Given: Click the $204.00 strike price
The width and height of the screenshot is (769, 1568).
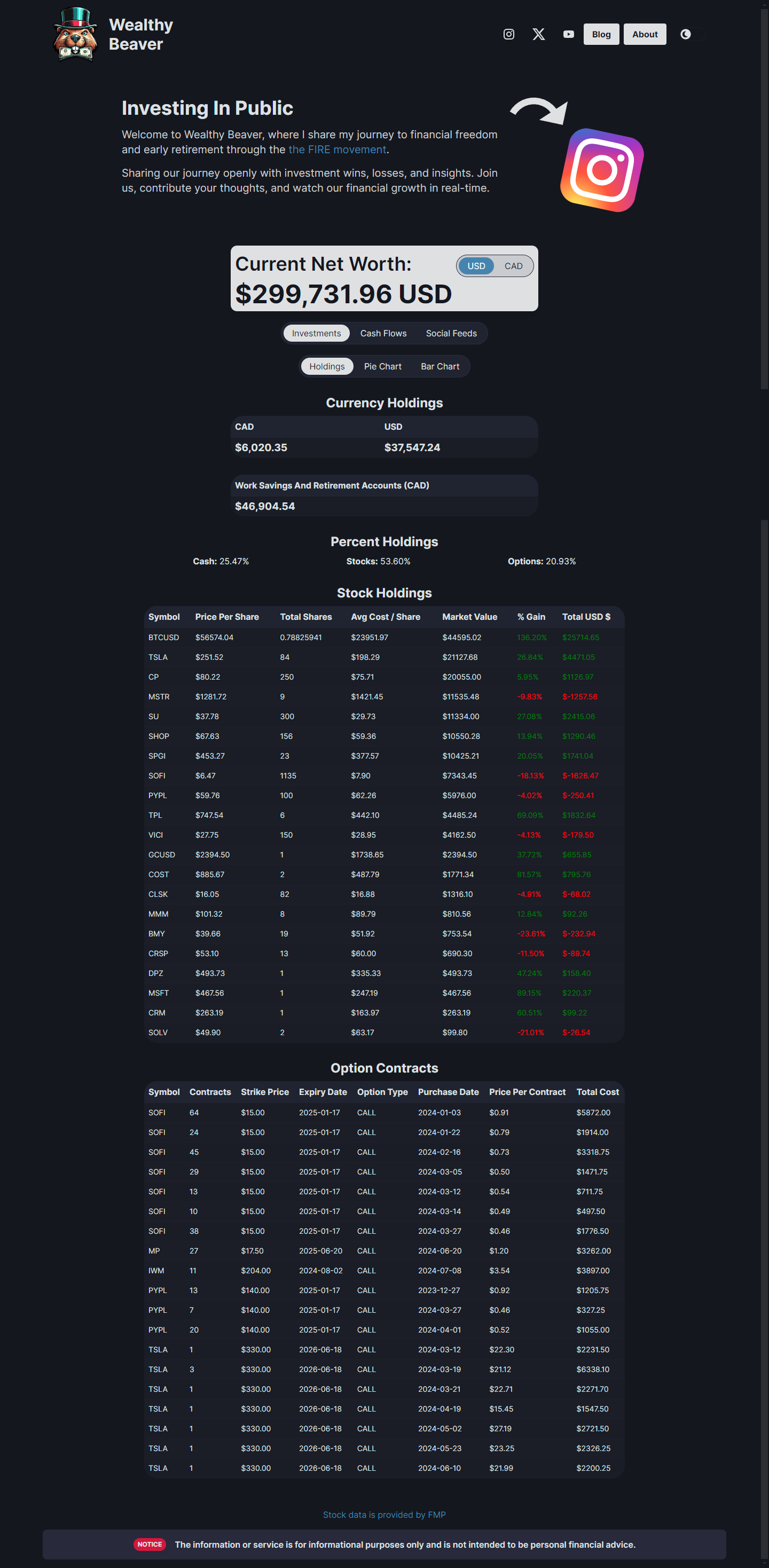Looking at the screenshot, I should [x=255, y=1270].
